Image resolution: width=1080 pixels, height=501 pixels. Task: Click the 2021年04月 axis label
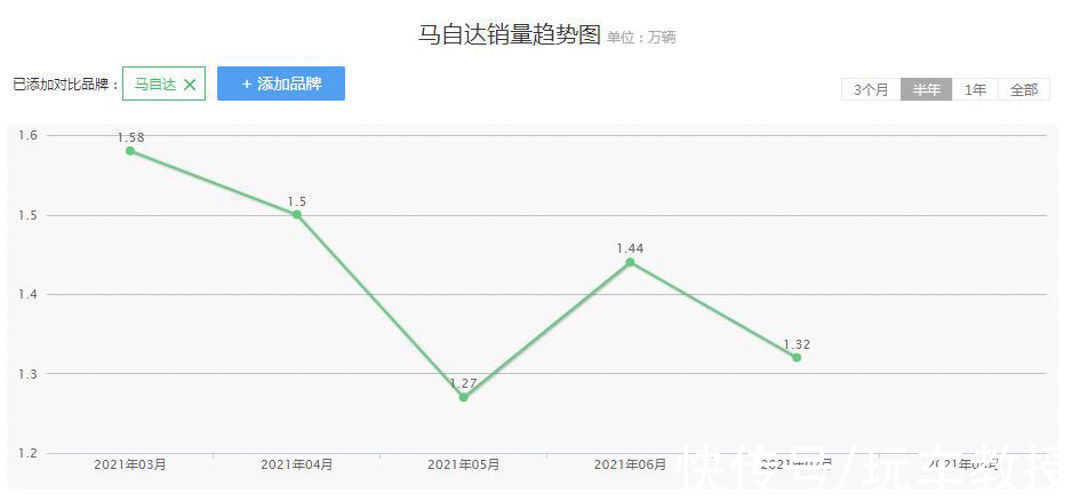[297, 464]
